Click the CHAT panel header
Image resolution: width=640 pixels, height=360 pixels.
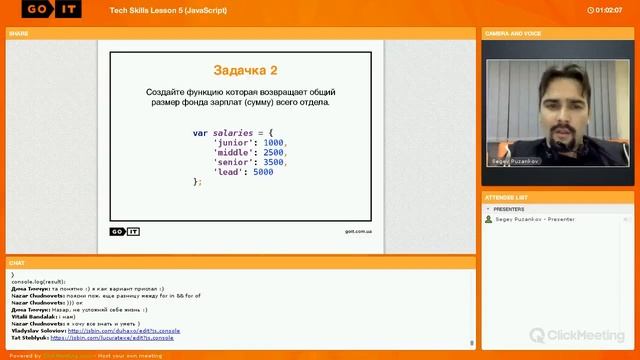[x=241, y=263]
